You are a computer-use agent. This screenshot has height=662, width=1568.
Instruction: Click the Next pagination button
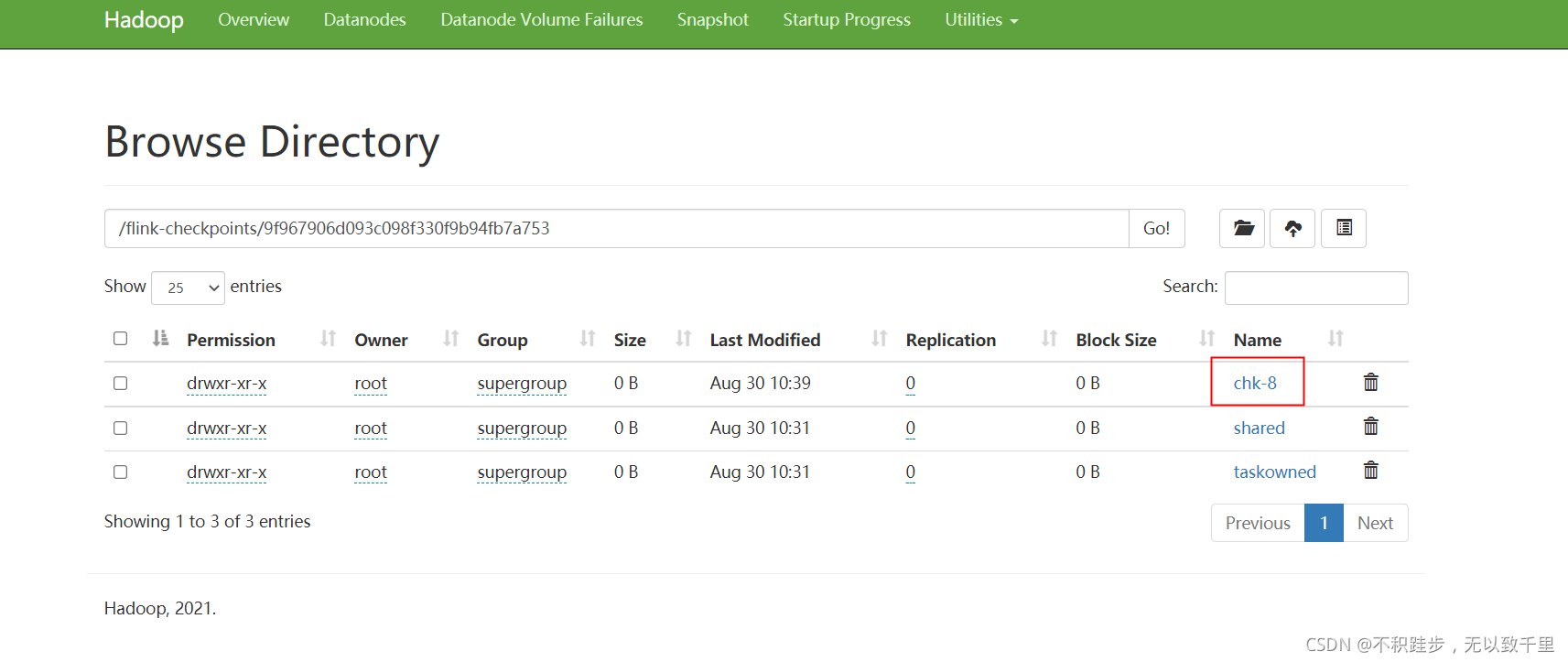coord(1375,523)
